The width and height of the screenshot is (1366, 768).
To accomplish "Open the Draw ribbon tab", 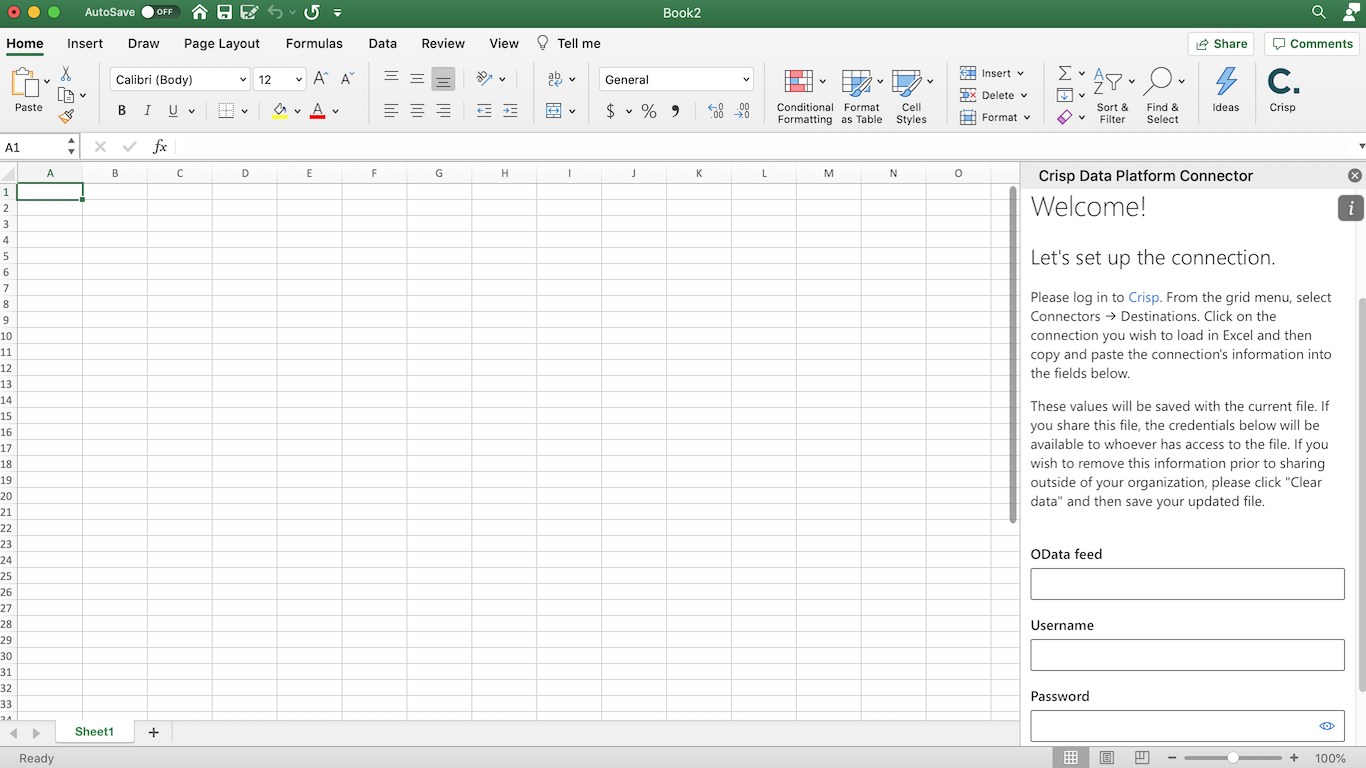I will click(144, 43).
